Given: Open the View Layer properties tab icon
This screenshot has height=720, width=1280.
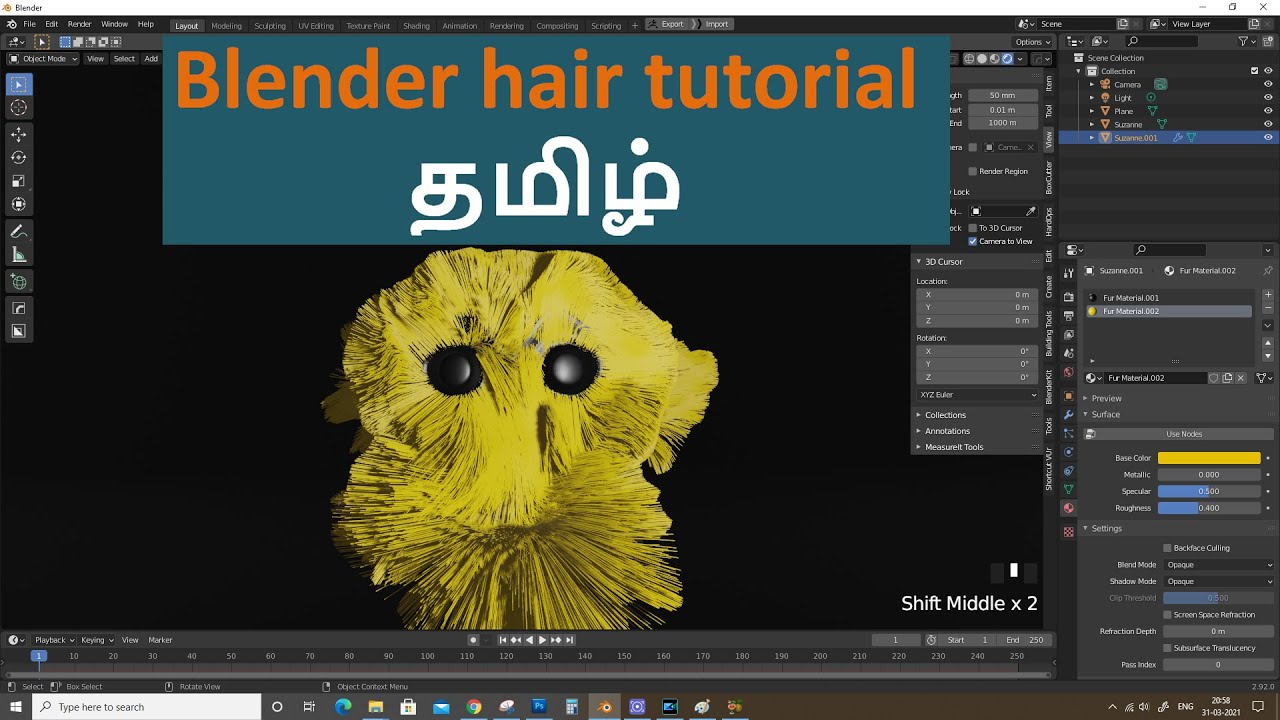Looking at the screenshot, I should coord(1068,335).
